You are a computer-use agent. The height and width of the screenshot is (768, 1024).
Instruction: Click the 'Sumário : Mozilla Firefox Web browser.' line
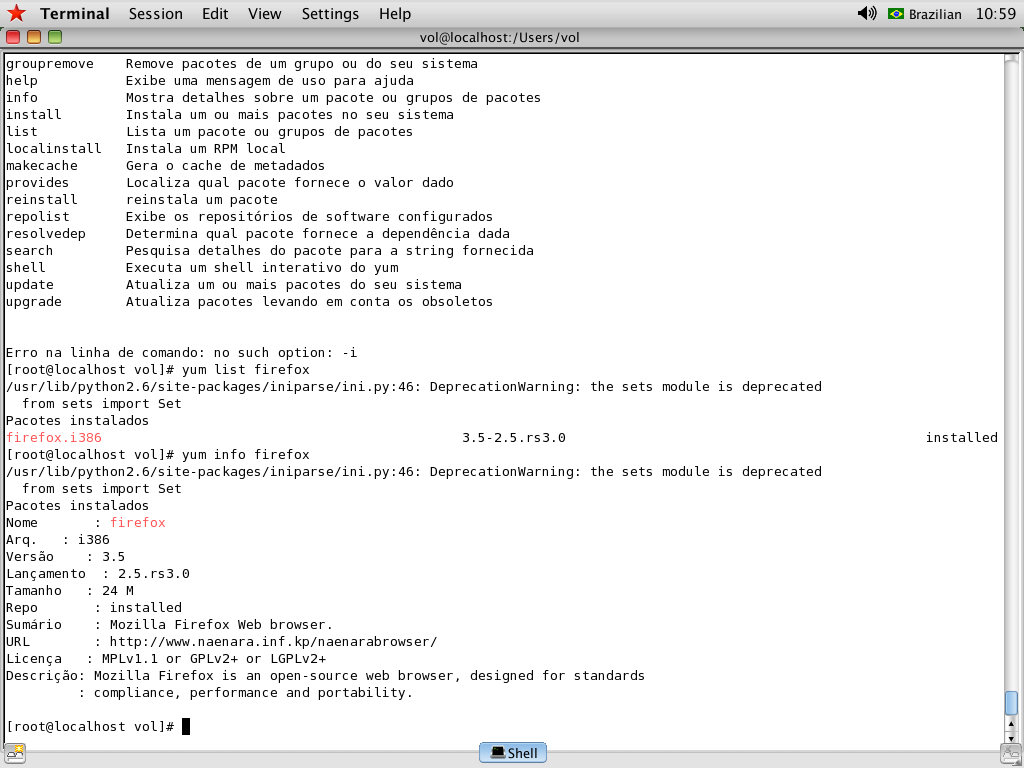tap(170, 624)
